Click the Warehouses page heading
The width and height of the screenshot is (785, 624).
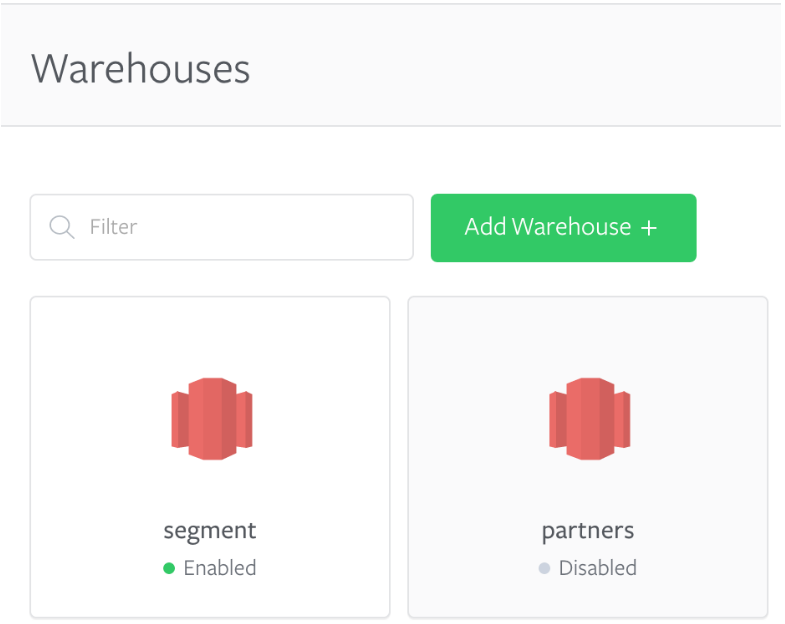(141, 69)
